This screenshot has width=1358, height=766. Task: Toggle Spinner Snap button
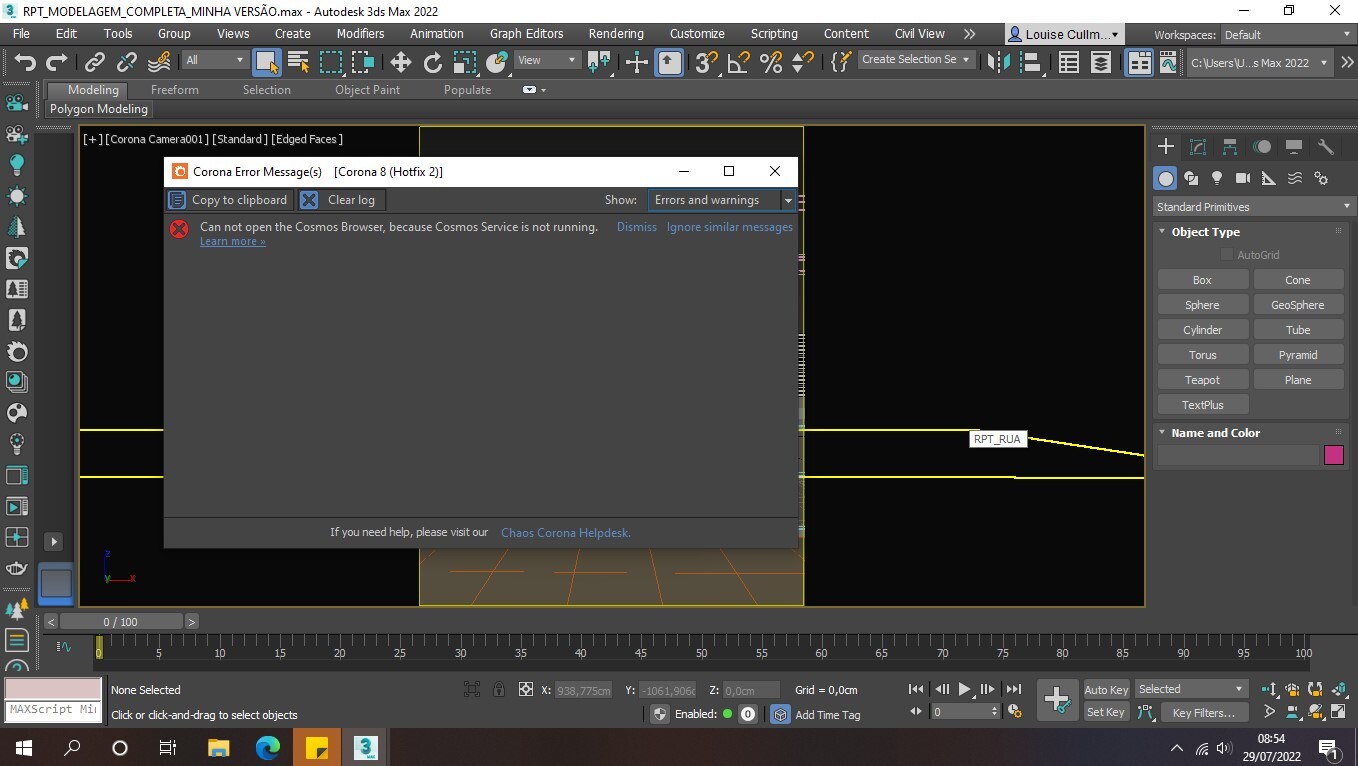coord(802,62)
